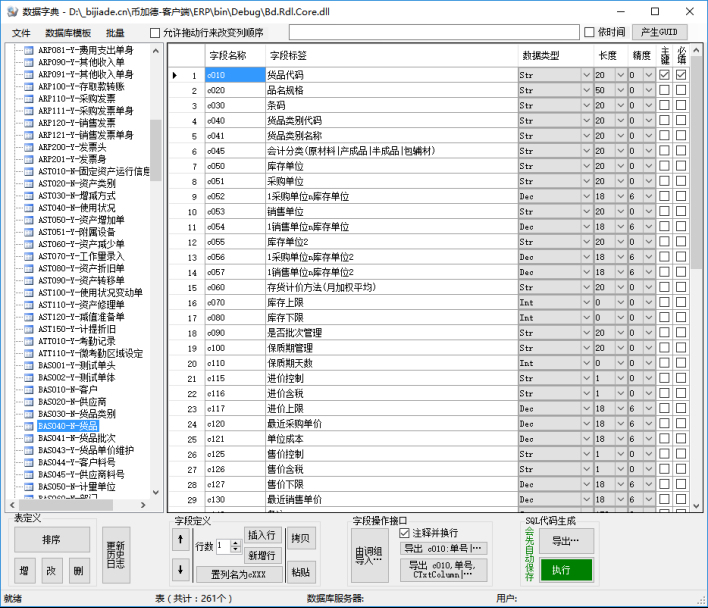Click the move-row-down arrow button
Viewport: 708px width, 608px height.
[x=181, y=570]
